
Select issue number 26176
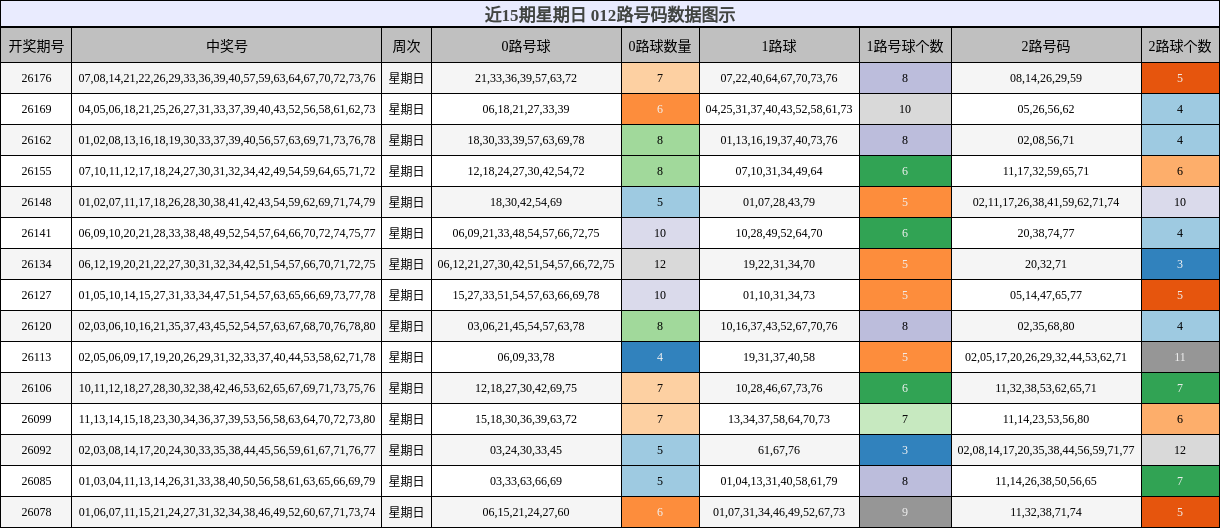pyautogui.click(x=36, y=78)
